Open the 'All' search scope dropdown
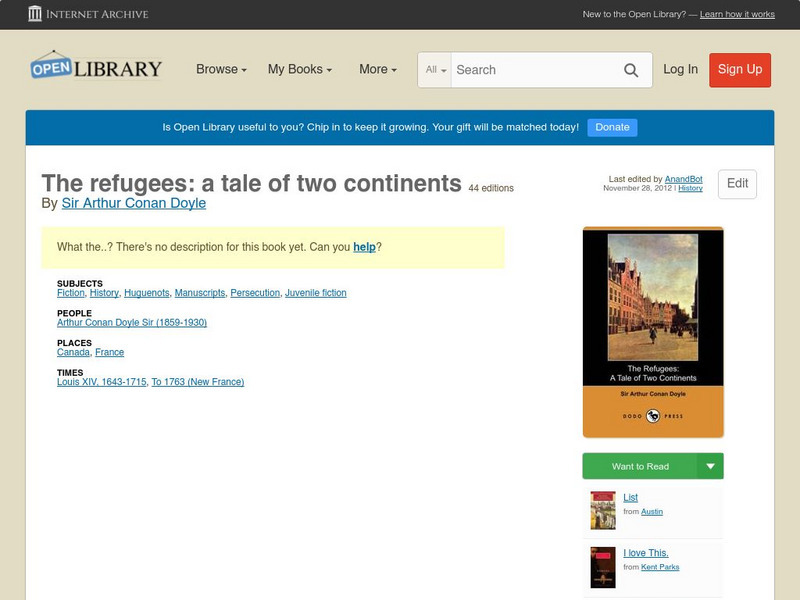Viewport: 800px width, 600px height. pos(435,70)
